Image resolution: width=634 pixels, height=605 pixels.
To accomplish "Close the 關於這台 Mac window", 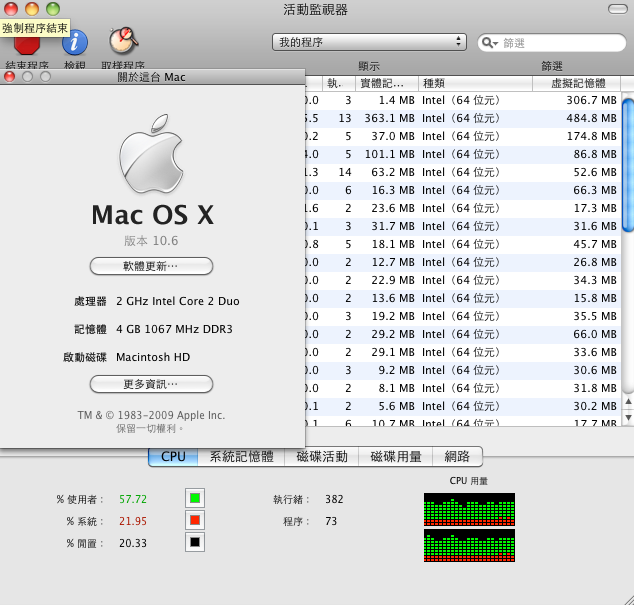I will 10,77.
